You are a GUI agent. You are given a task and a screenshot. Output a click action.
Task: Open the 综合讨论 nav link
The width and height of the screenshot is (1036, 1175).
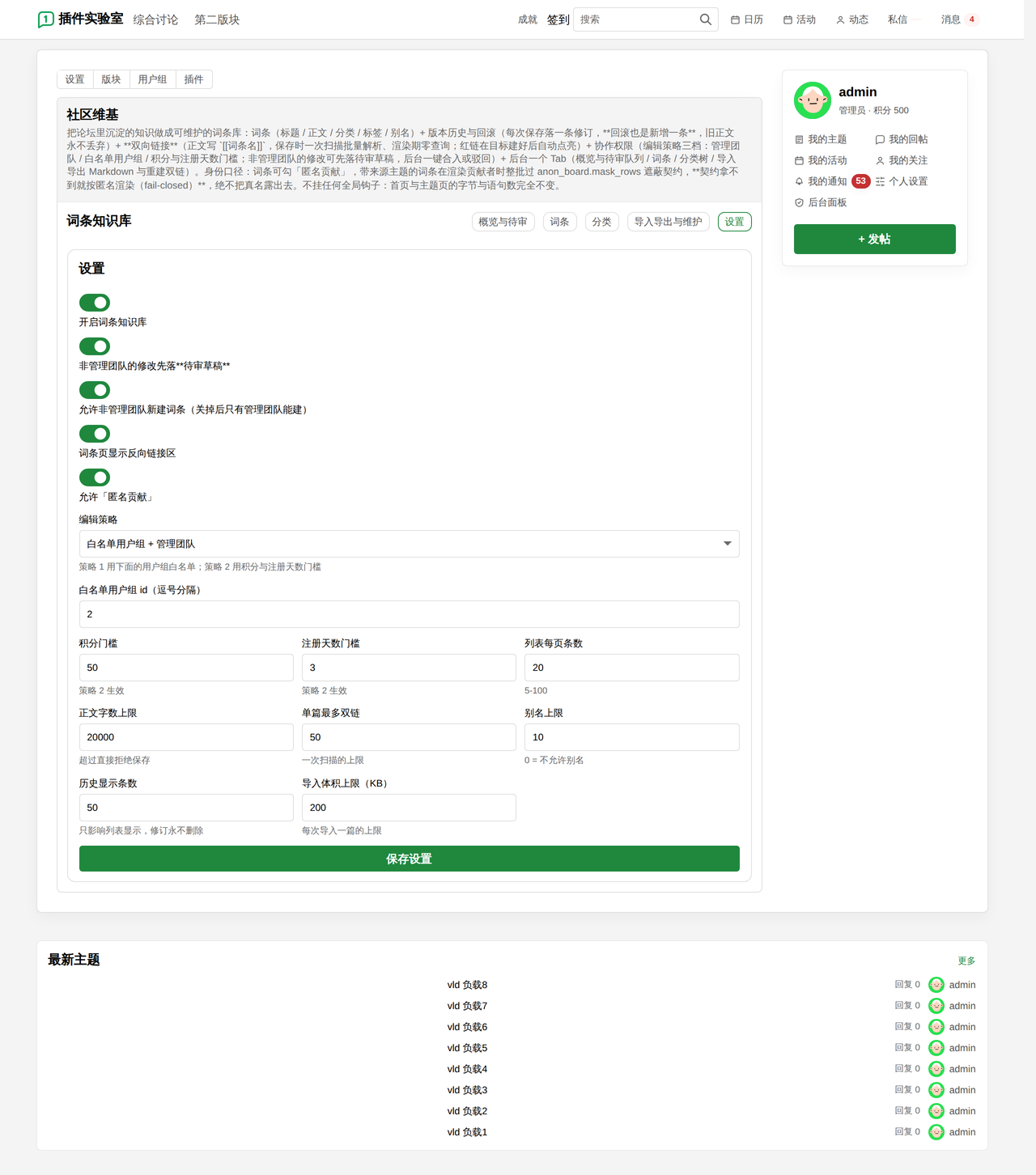point(155,19)
